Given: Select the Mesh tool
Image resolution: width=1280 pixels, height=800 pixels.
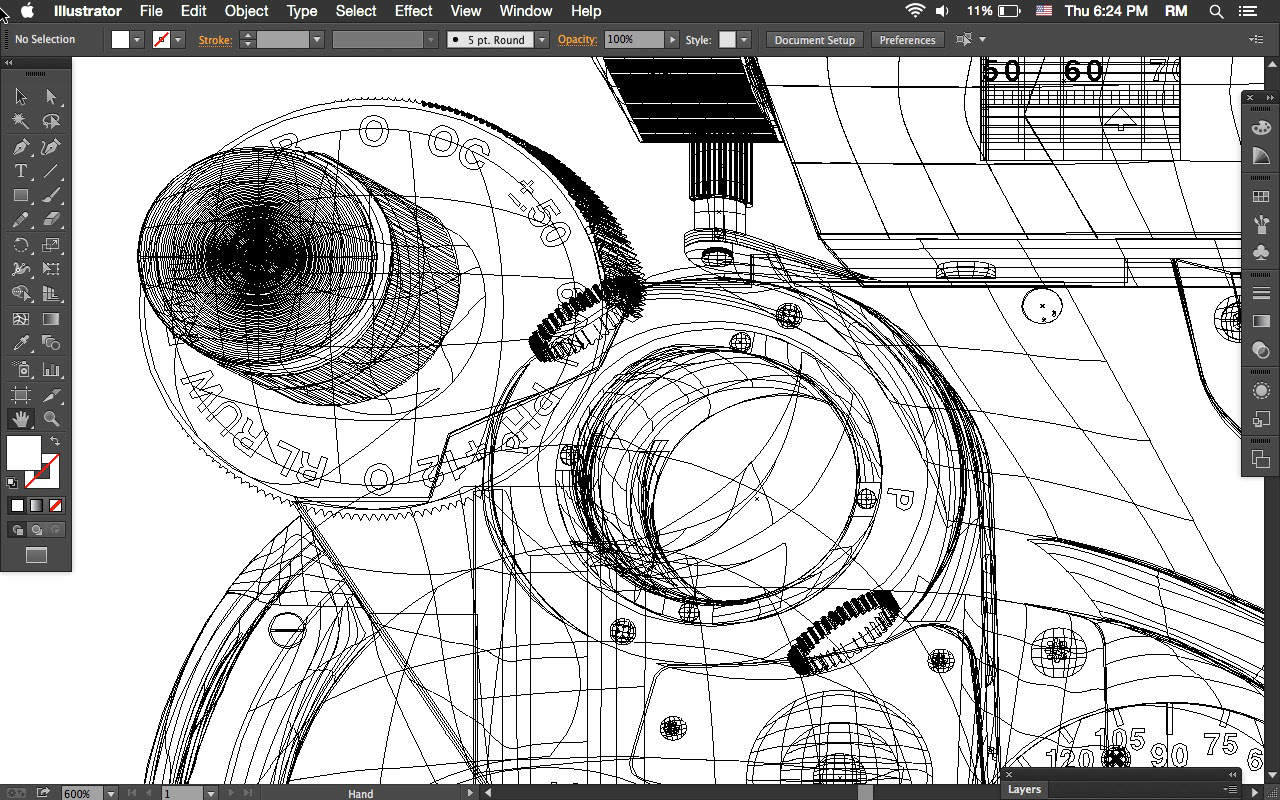Looking at the screenshot, I should 21,319.
